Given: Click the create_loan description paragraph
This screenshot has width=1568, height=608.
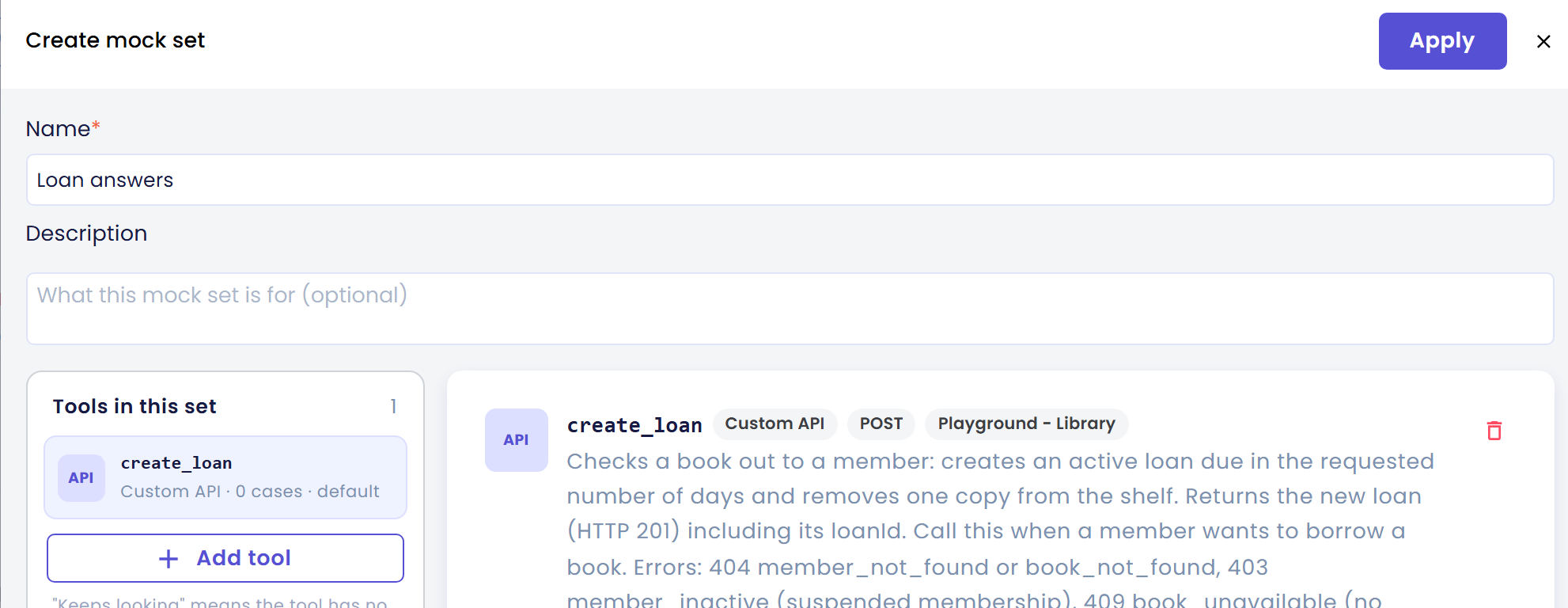Looking at the screenshot, I should pos(1001,530).
